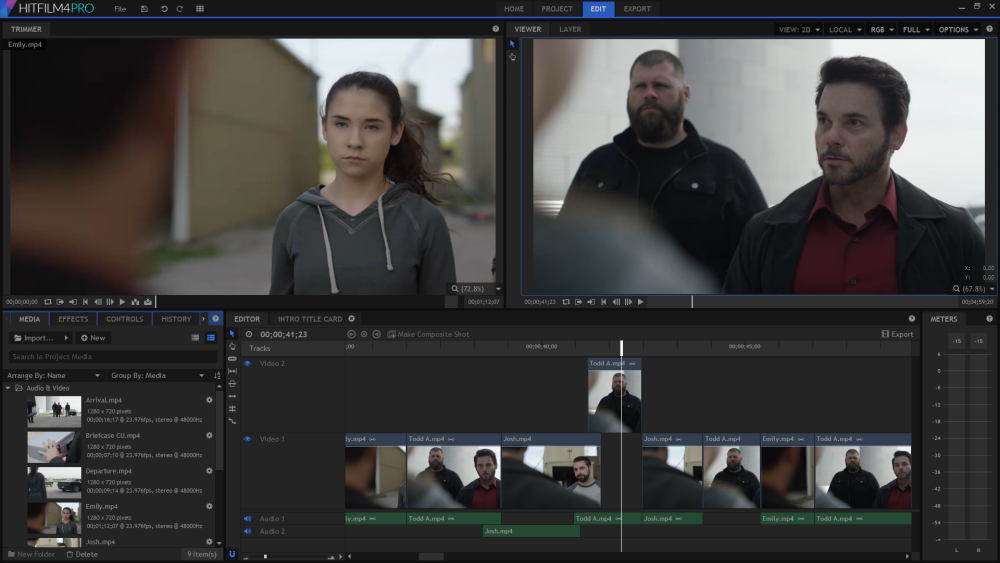
Task: Jump to start in Viewer
Action: [x=603, y=302]
